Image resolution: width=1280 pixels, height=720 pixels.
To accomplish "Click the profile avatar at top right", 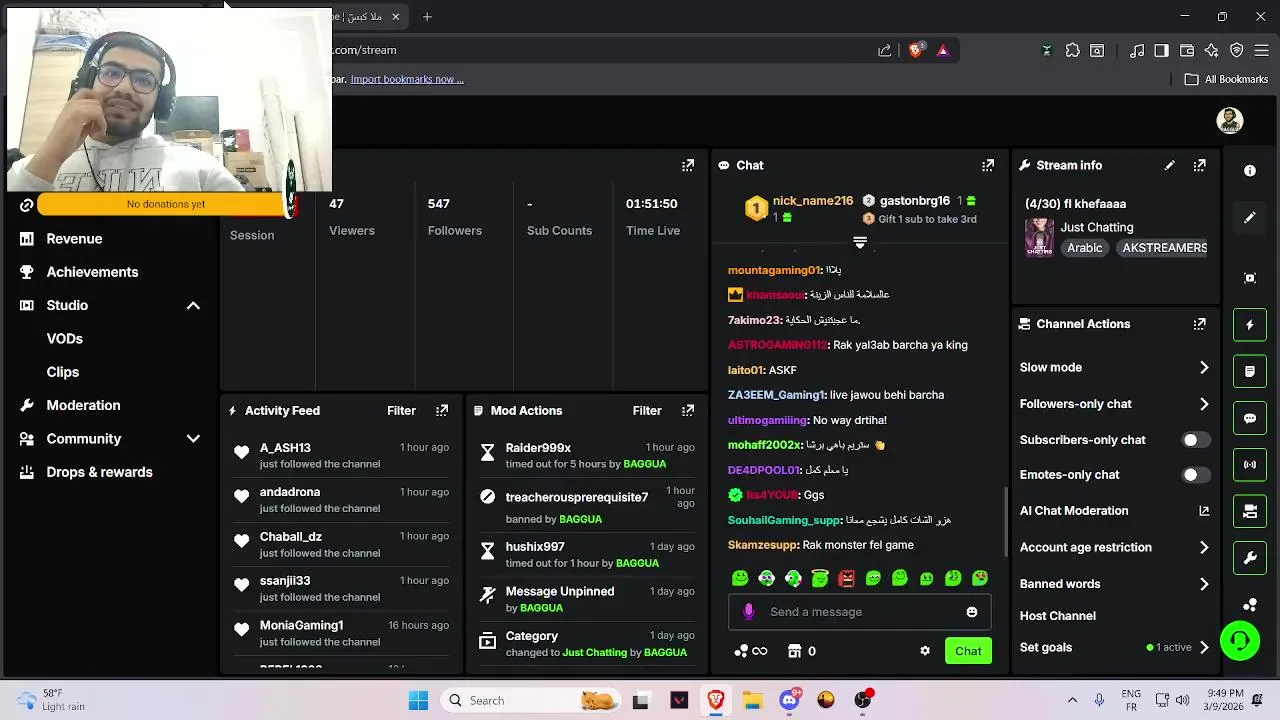I will pyautogui.click(x=1229, y=121).
